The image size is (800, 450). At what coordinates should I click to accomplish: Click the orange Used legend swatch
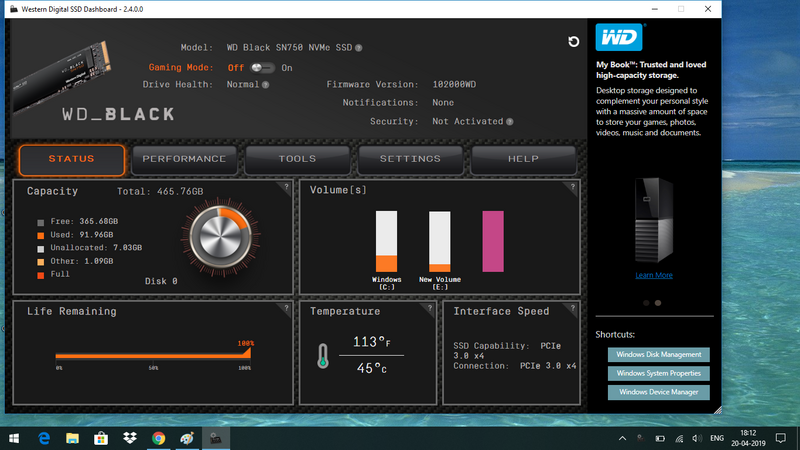pyautogui.click(x=41, y=236)
